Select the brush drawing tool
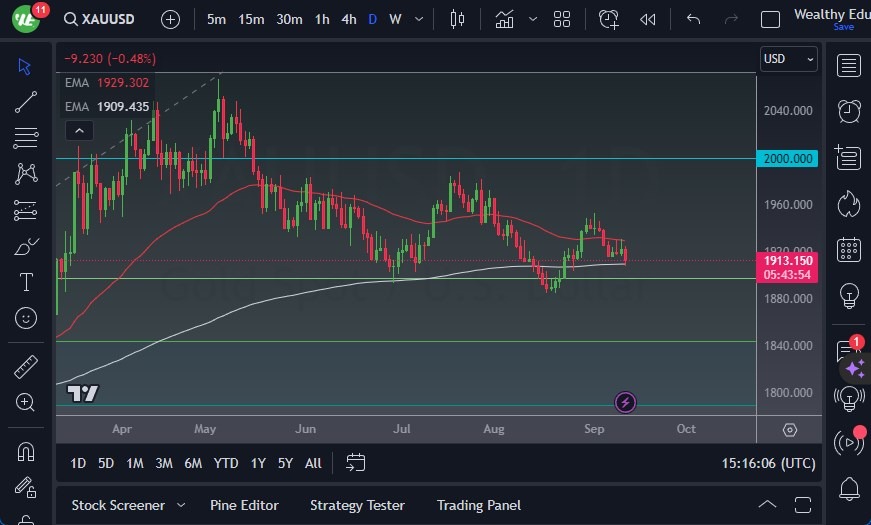Screen dimensions: 871x525 click(x=26, y=246)
